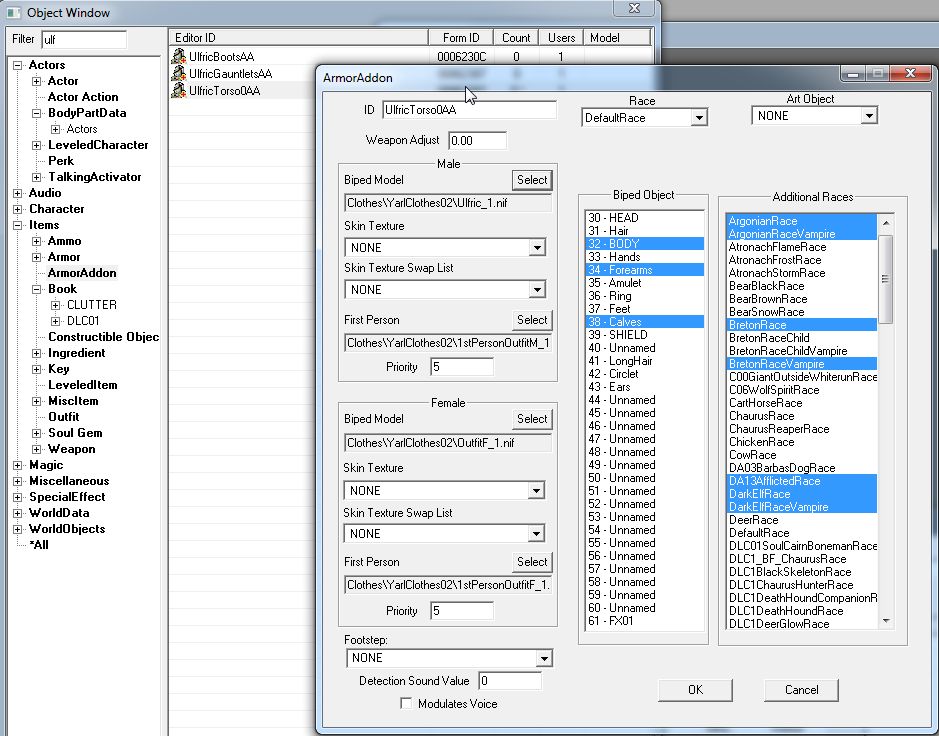Screen dimensions: 939x736
Task: Select the Perk tree item
Action: click(x=60, y=161)
